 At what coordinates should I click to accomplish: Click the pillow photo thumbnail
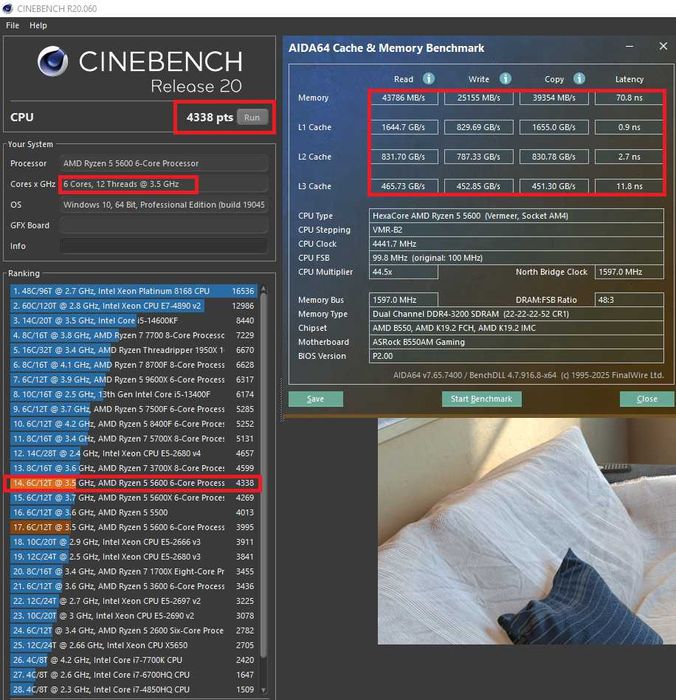pyautogui.click(x=527, y=531)
